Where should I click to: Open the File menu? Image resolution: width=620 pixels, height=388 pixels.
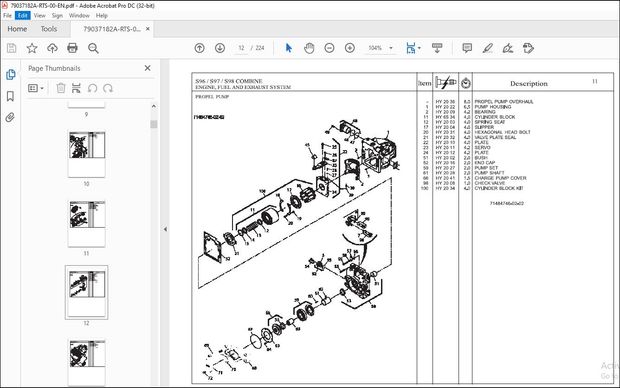click(x=7, y=15)
